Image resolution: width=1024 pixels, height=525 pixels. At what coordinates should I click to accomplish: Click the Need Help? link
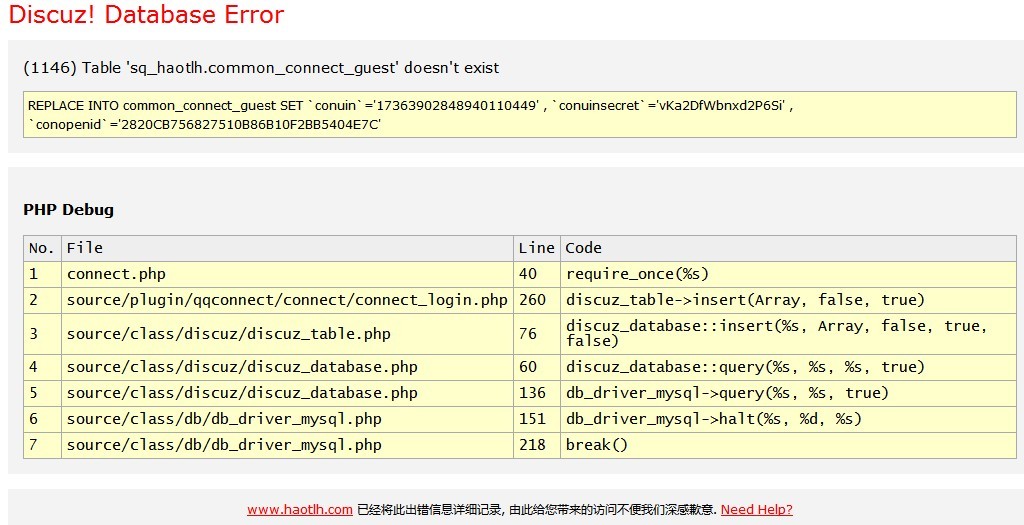coord(756,509)
